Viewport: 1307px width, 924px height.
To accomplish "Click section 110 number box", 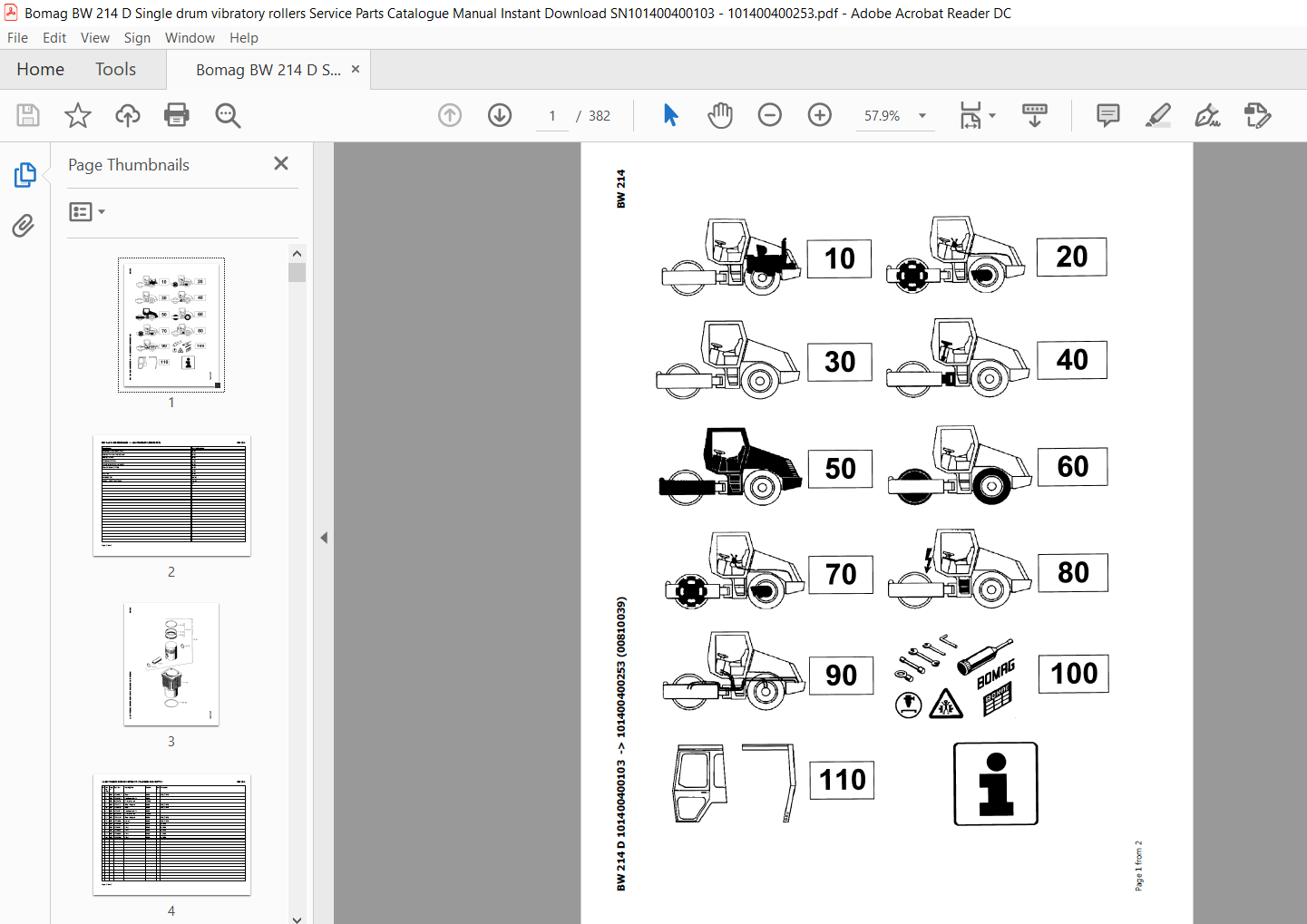I will point(843,780).
